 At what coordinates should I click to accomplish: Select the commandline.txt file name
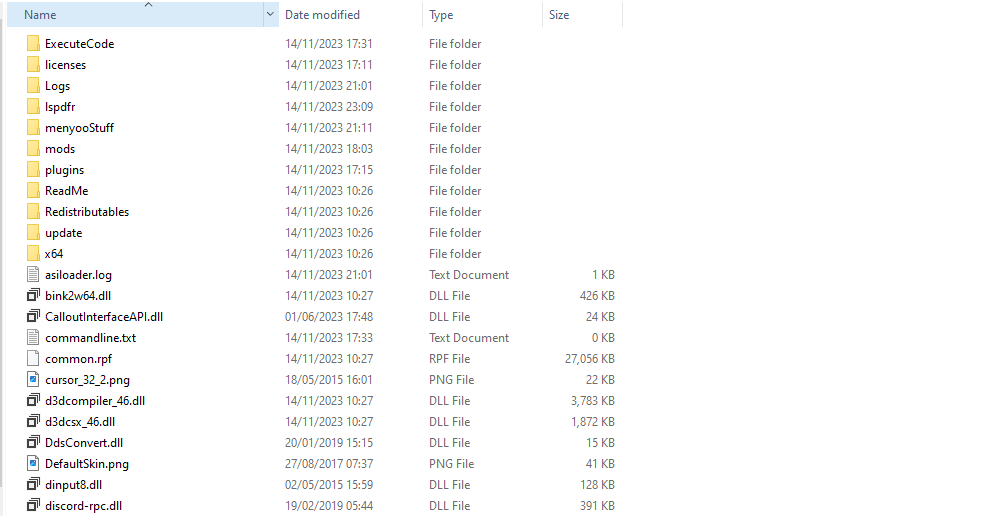click(90, 338)
